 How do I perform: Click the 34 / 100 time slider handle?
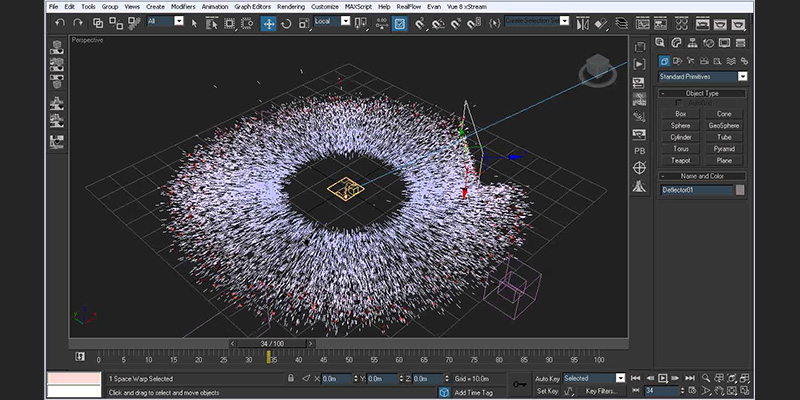[271, 344]
